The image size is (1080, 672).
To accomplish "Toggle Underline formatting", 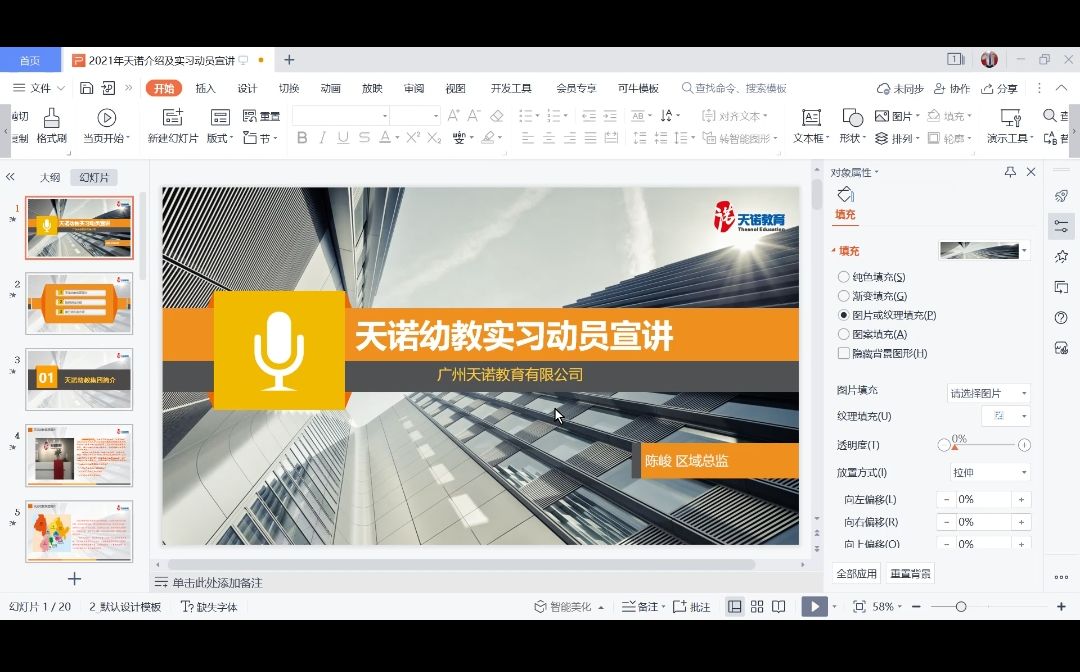I will 343,138.
